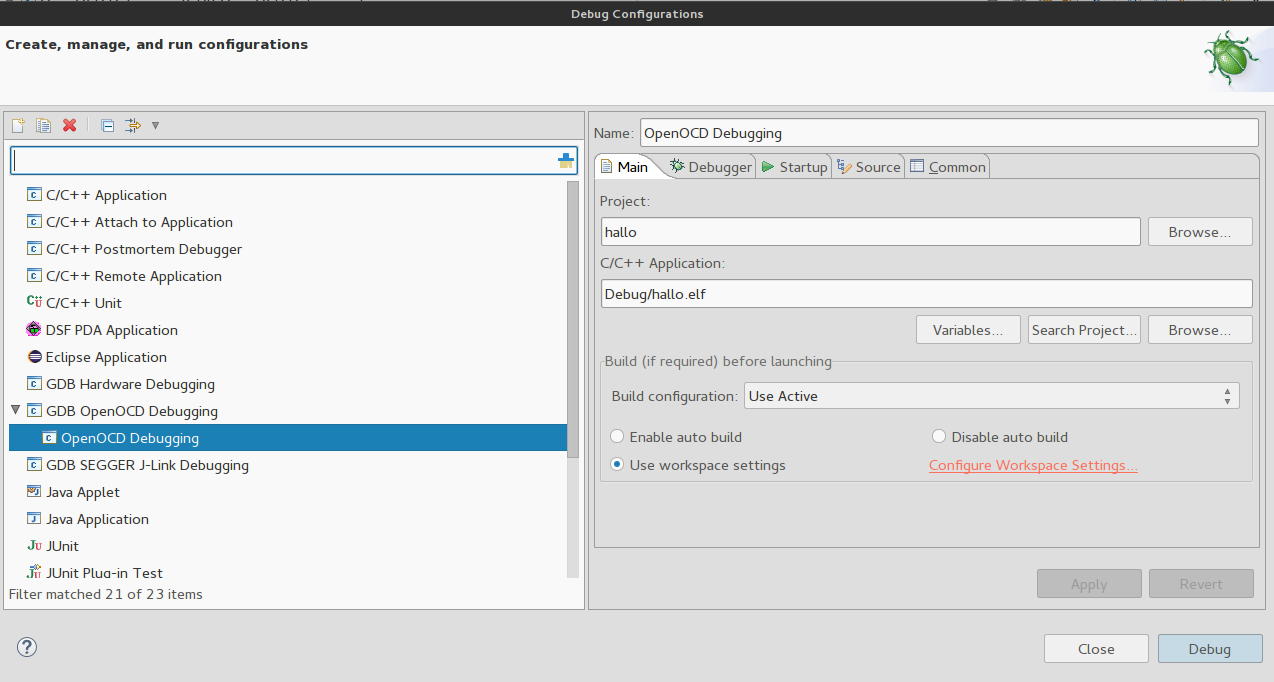Switch to the Source tab

click(x=869, y=167)
